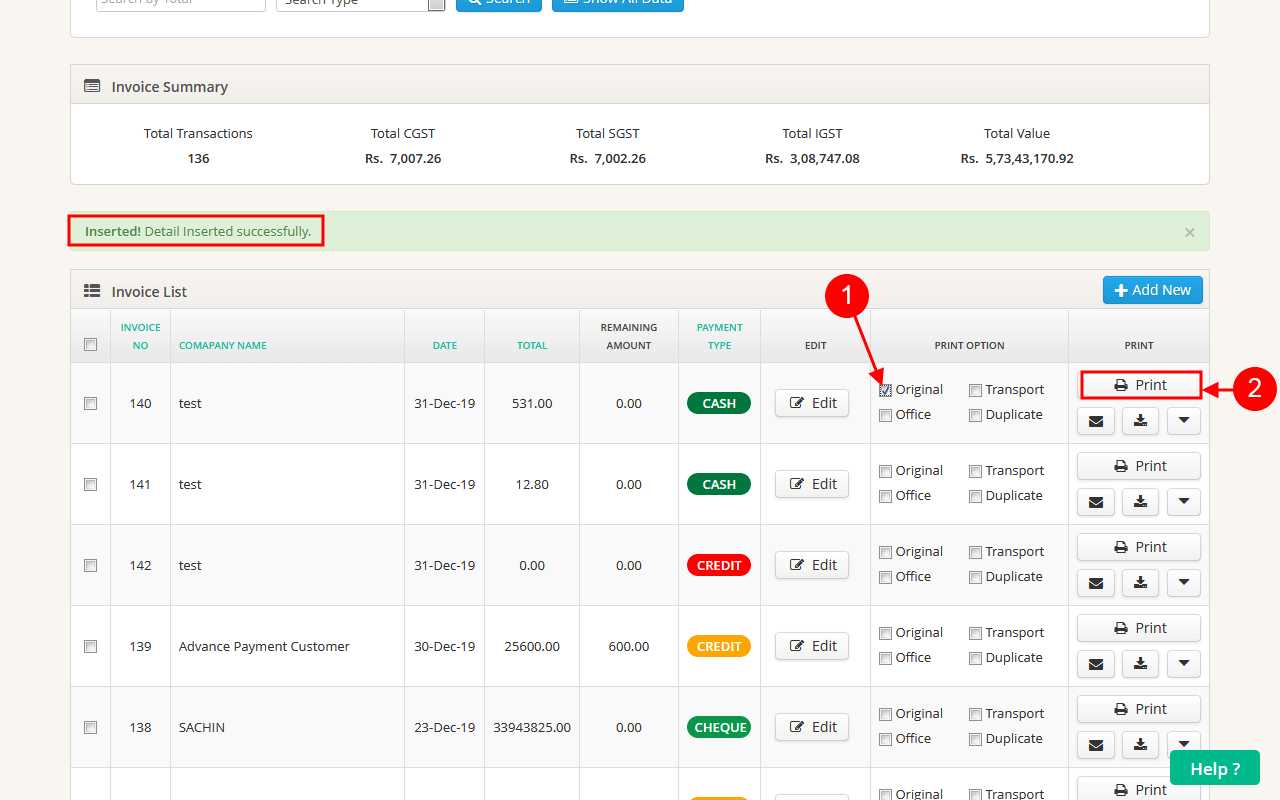
Task: Click the download icon for invoice 142
Action: tap(1140, 583)
